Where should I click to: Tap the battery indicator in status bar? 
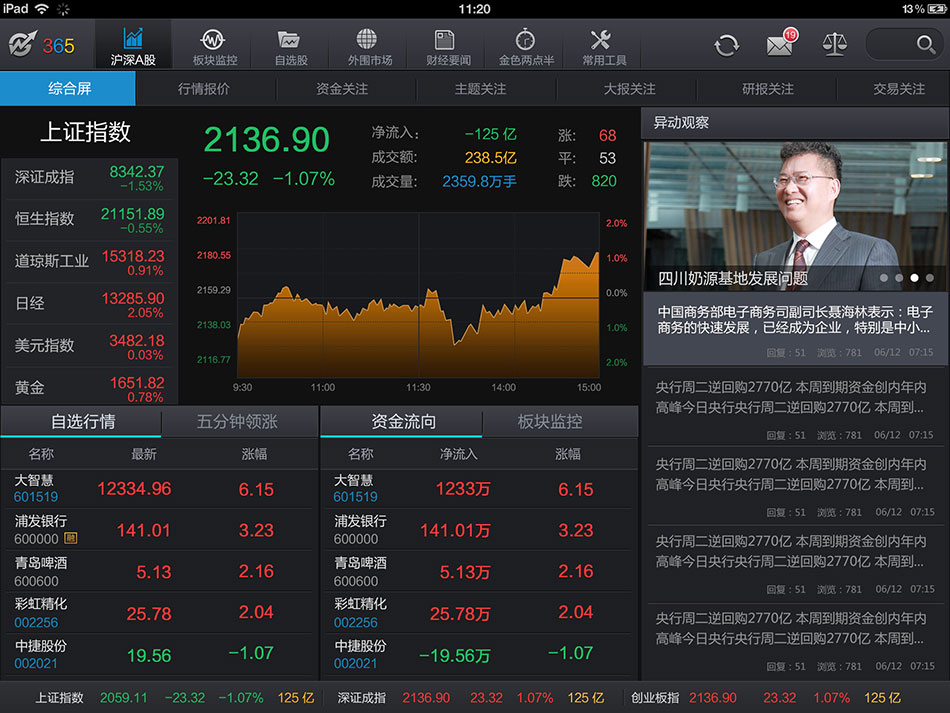tap(937, 8)
